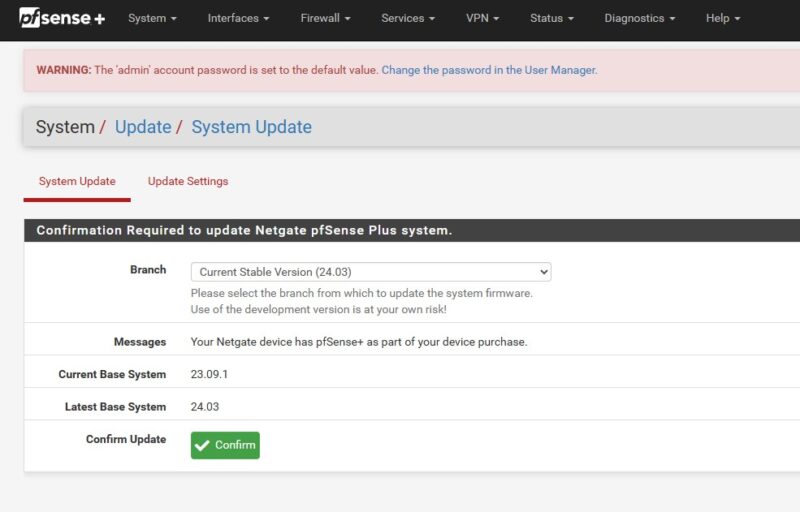
Task: Open the Diagnostics menu
Action: [x=640, y=18]
